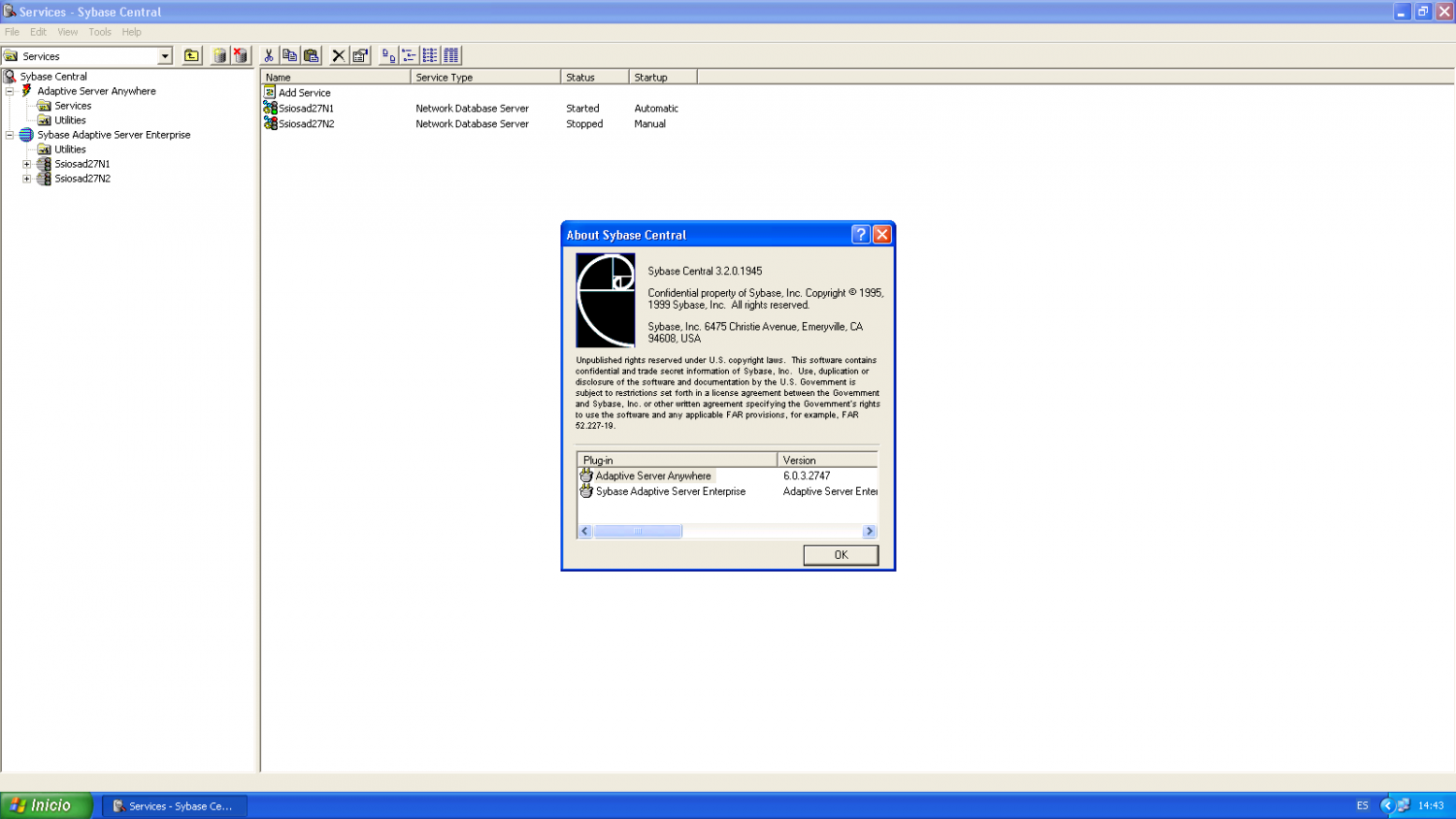Viewport: 1456px width, 819px height.
Task: Click the plug-in list horizontal scrollbar thumb
Action: coord(638,531)
